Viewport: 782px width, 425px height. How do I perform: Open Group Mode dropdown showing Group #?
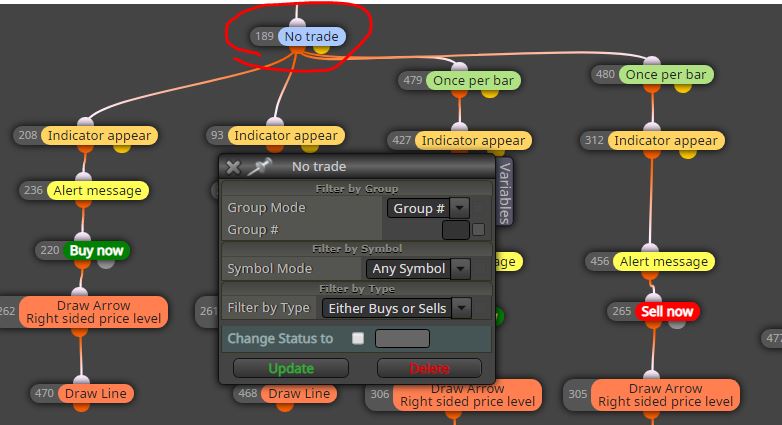coord(428,208)
